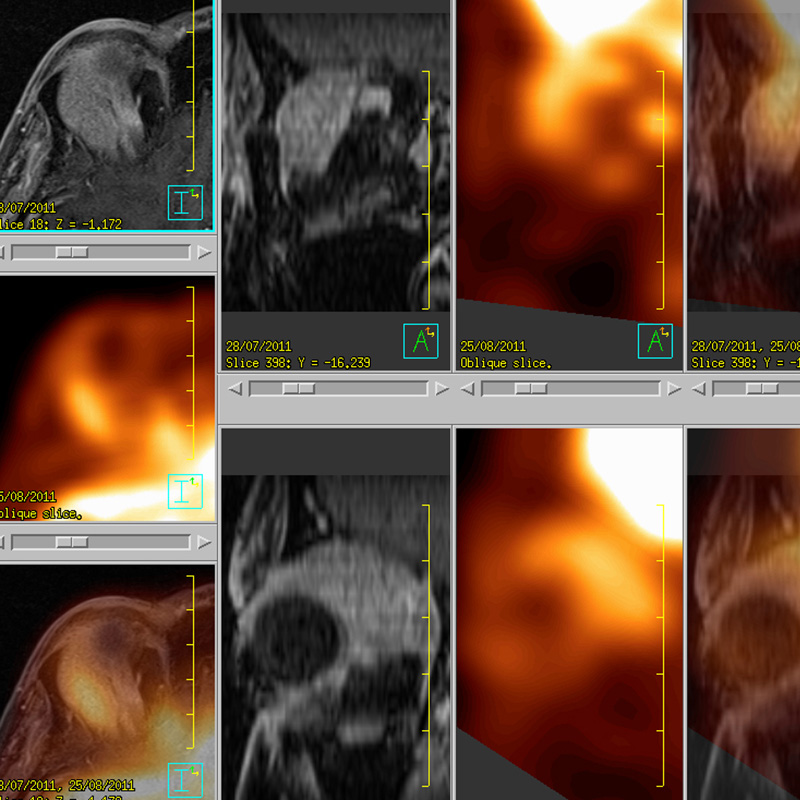Click the '28/07/2011, 25/08' label in far-right view
Viewport: 800px width, 800px height.
pyautogui.click(x=745, y=346)
